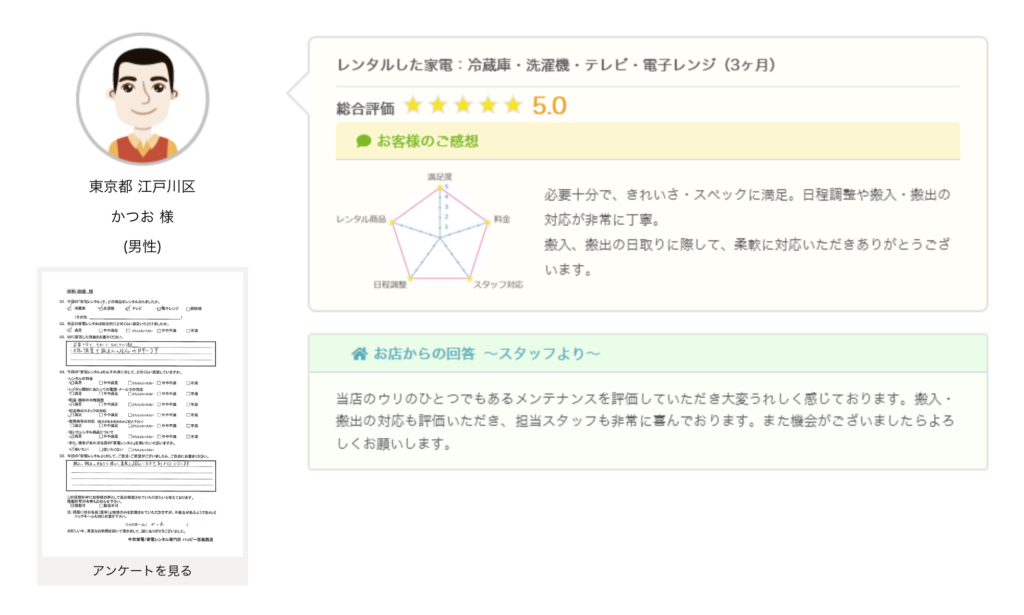
Task: Click the customer avatar image
Action: click(142, 100)
